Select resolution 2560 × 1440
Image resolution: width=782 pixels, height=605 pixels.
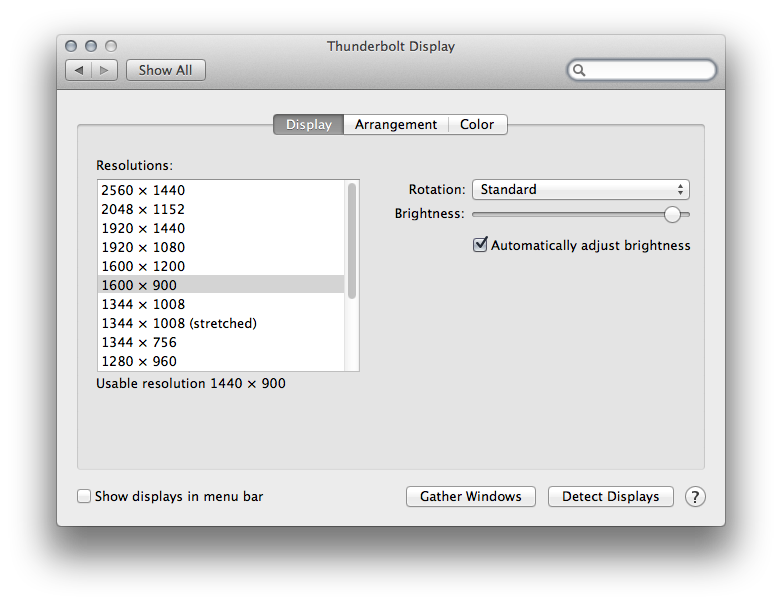click(x=221, y=190)
